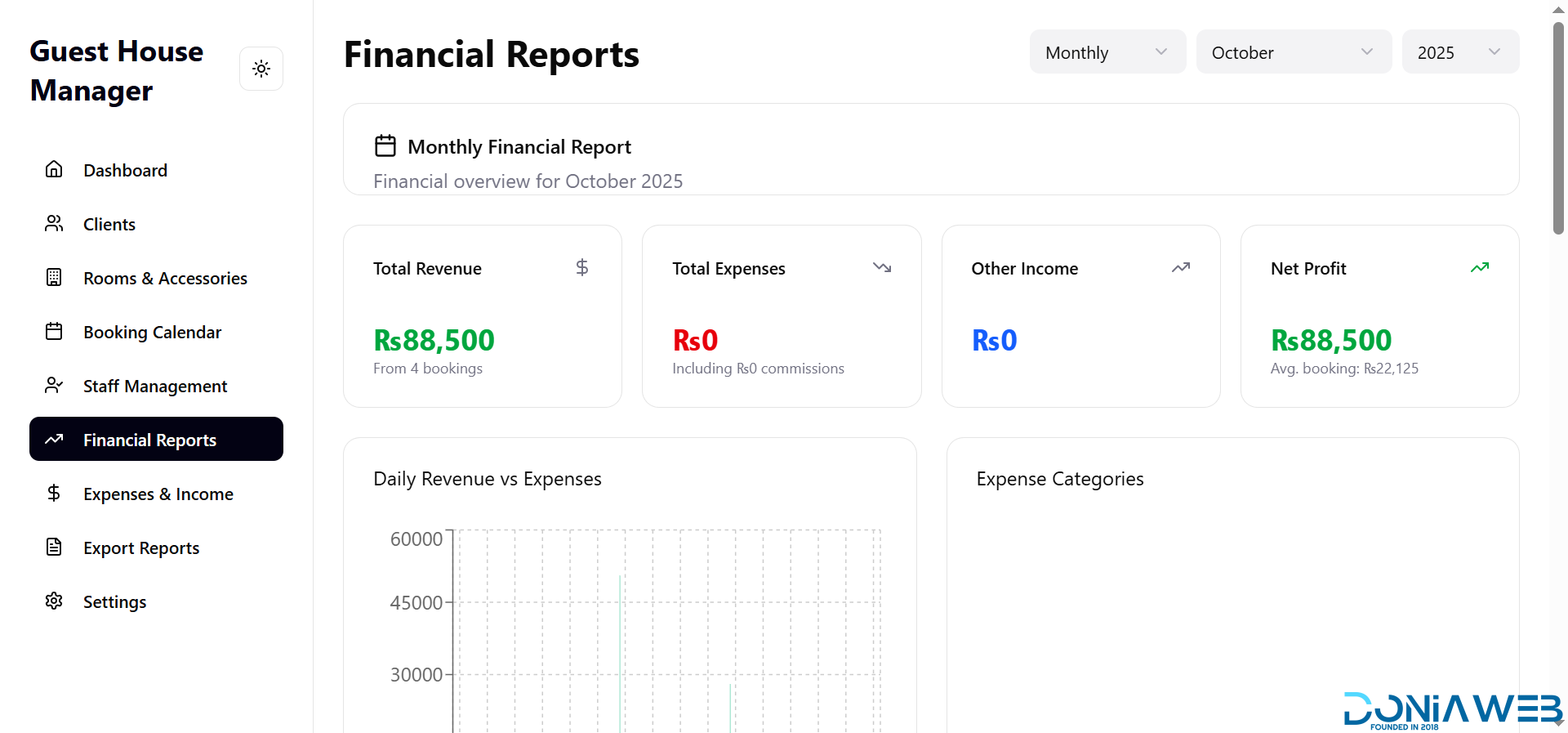Click the Export Reports document icon
Image resolution: width=1568 pixels, height=733 pixels.
tap(54, 547)
